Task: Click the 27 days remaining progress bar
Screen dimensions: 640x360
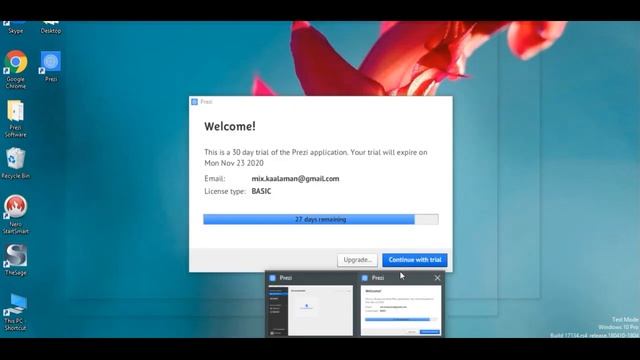Action: click(321, 219)
